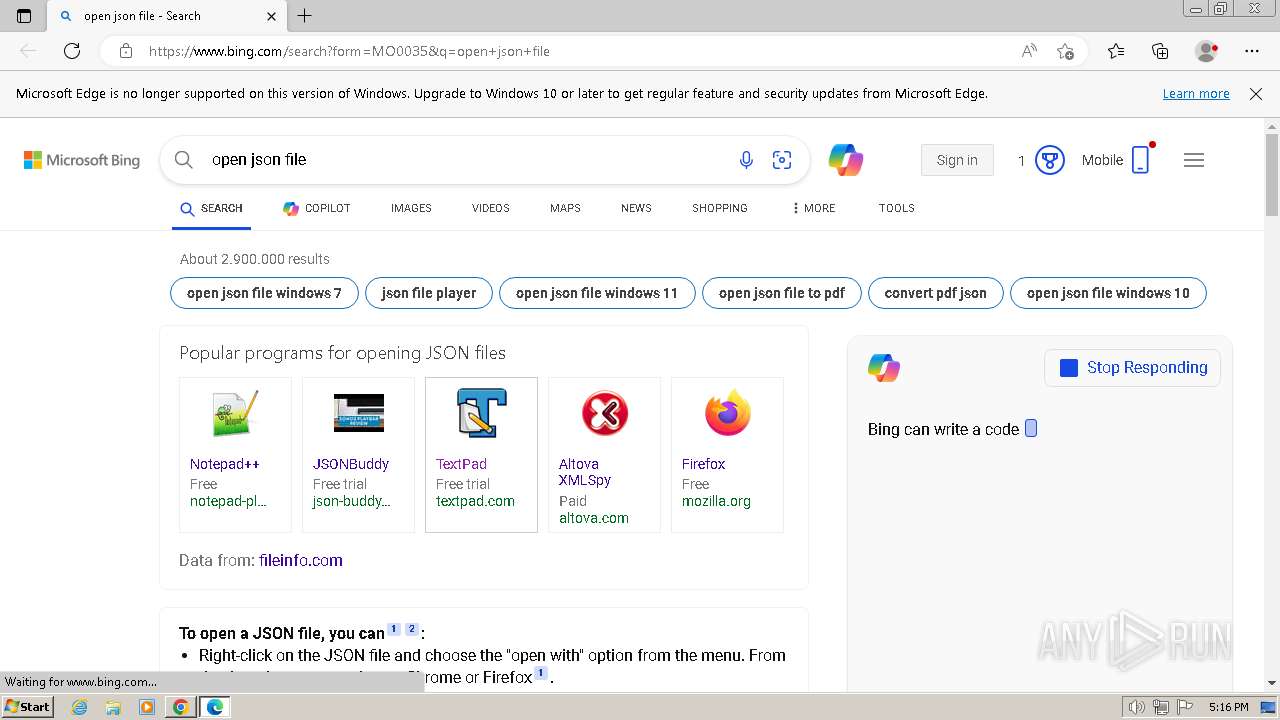Click the site information lock icon

point(126,51)
